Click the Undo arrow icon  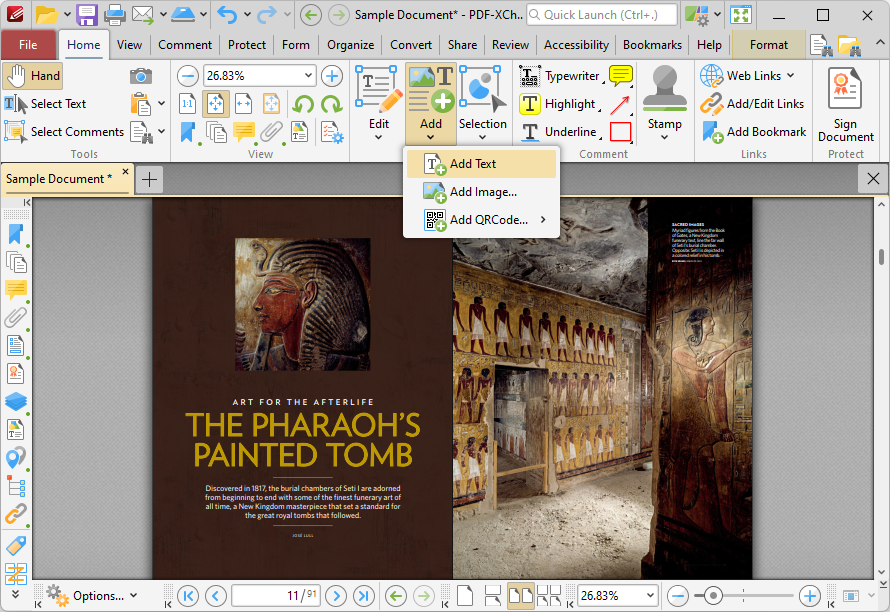(x=227, y=15)
